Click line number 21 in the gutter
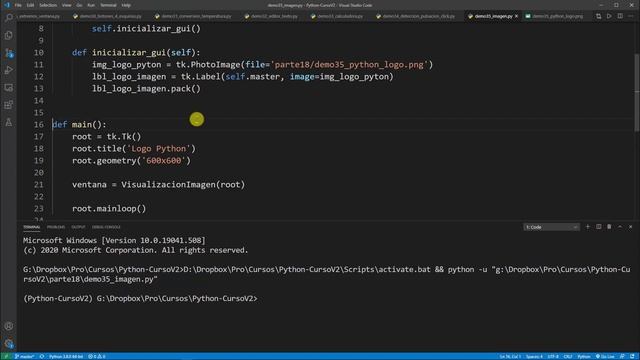 click(39, 185)
